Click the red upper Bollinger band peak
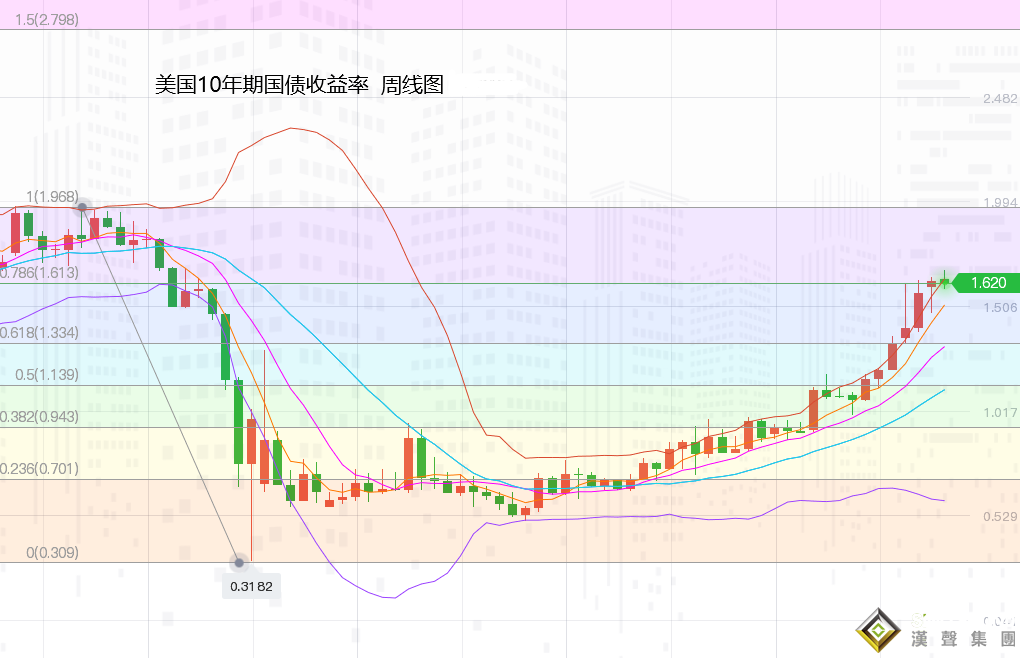This screenshot has height=658, width=1020. 292,128
